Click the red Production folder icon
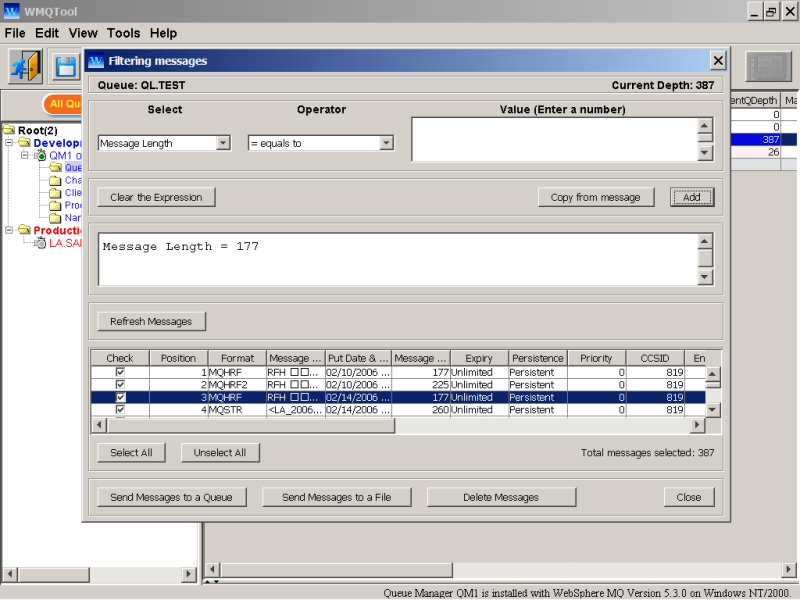Image resolution: width=800 pixels, height=600 pixels. pyautogui.click(x=24, y=230)
